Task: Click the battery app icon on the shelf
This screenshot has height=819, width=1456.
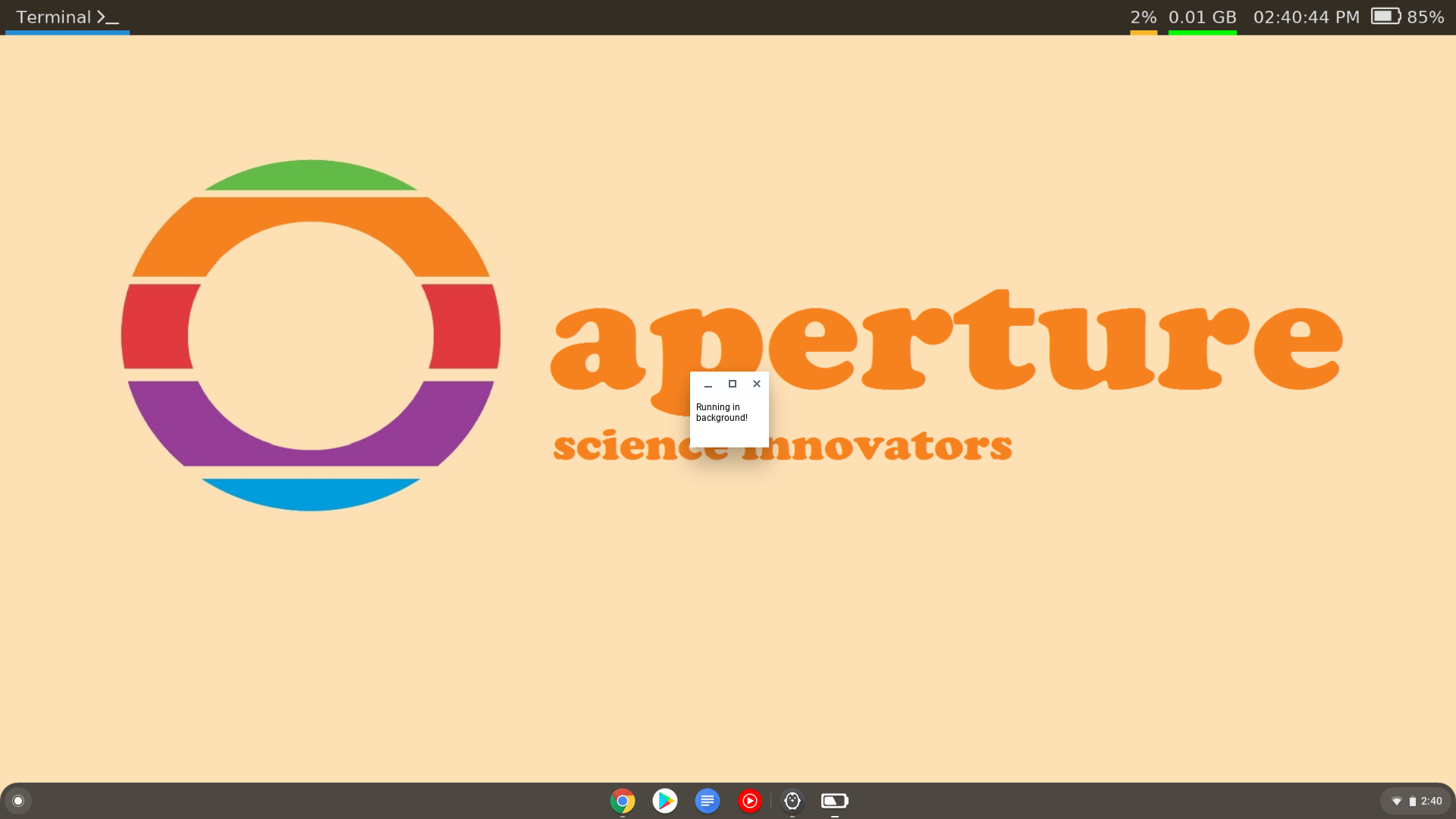Action: [834, 801]
